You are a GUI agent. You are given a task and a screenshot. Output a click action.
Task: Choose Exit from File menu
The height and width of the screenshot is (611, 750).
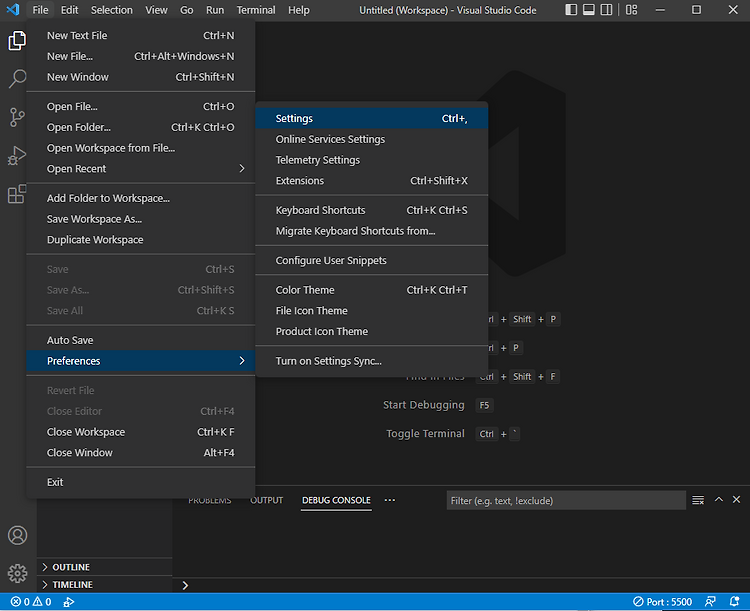(141, 482)
